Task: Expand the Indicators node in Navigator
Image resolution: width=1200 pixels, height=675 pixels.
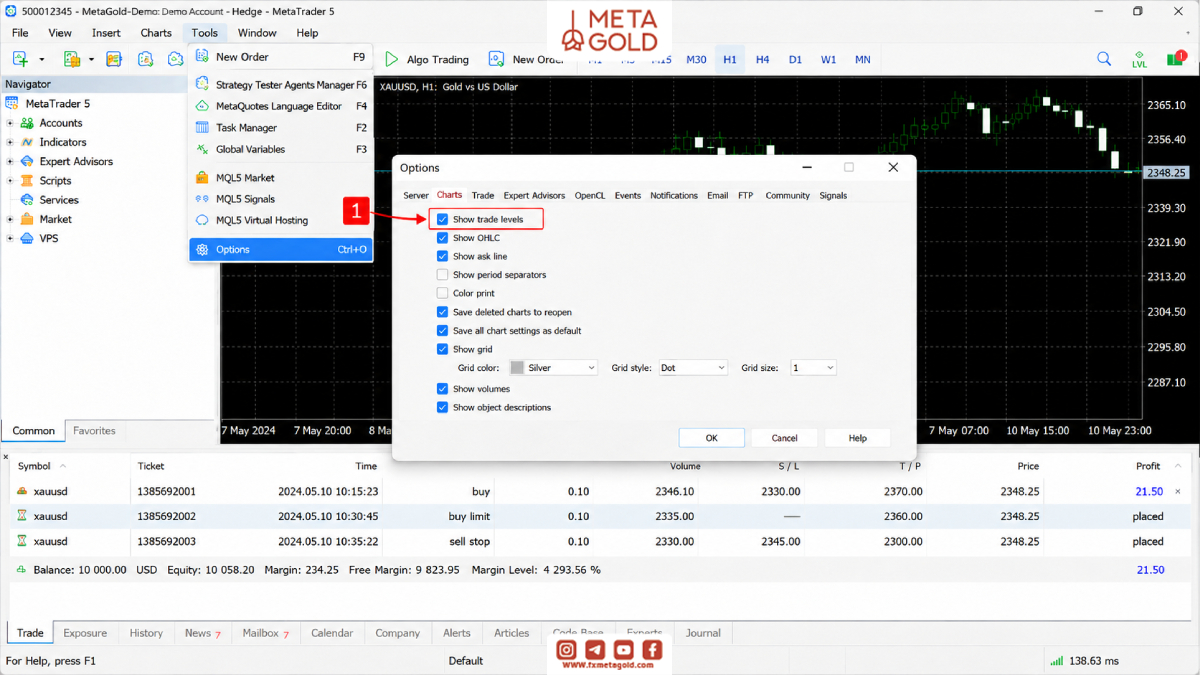Action: click(x=10, y=142)
